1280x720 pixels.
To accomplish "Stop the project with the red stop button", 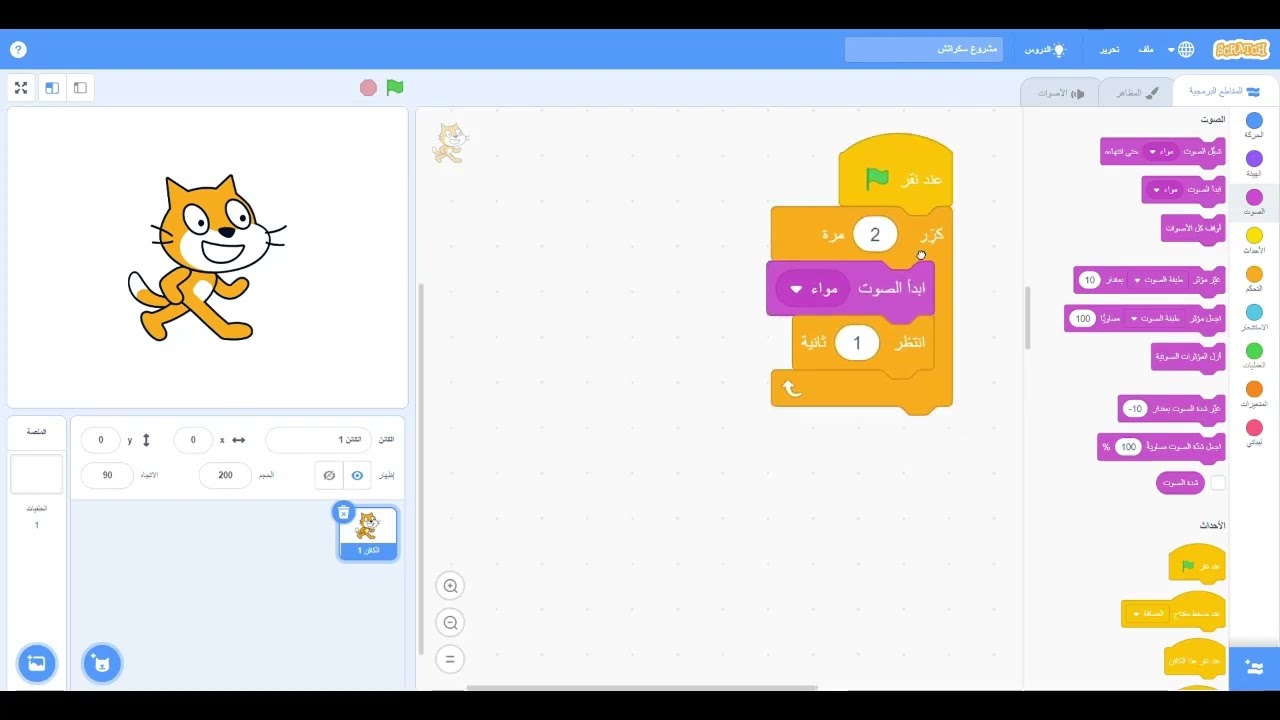I will click(368, 88).
